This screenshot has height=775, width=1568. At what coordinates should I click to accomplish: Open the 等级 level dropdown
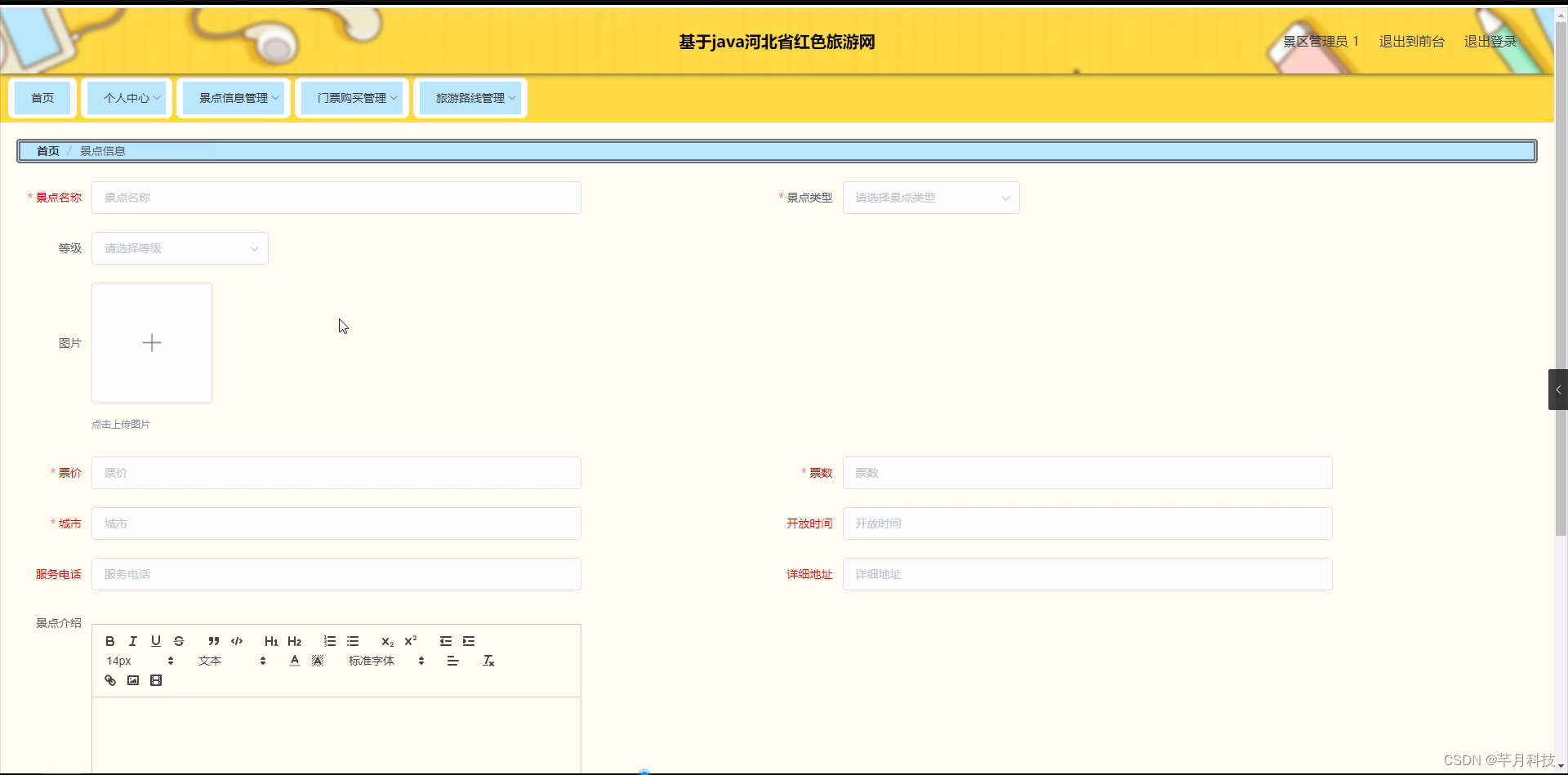(179, 247)
